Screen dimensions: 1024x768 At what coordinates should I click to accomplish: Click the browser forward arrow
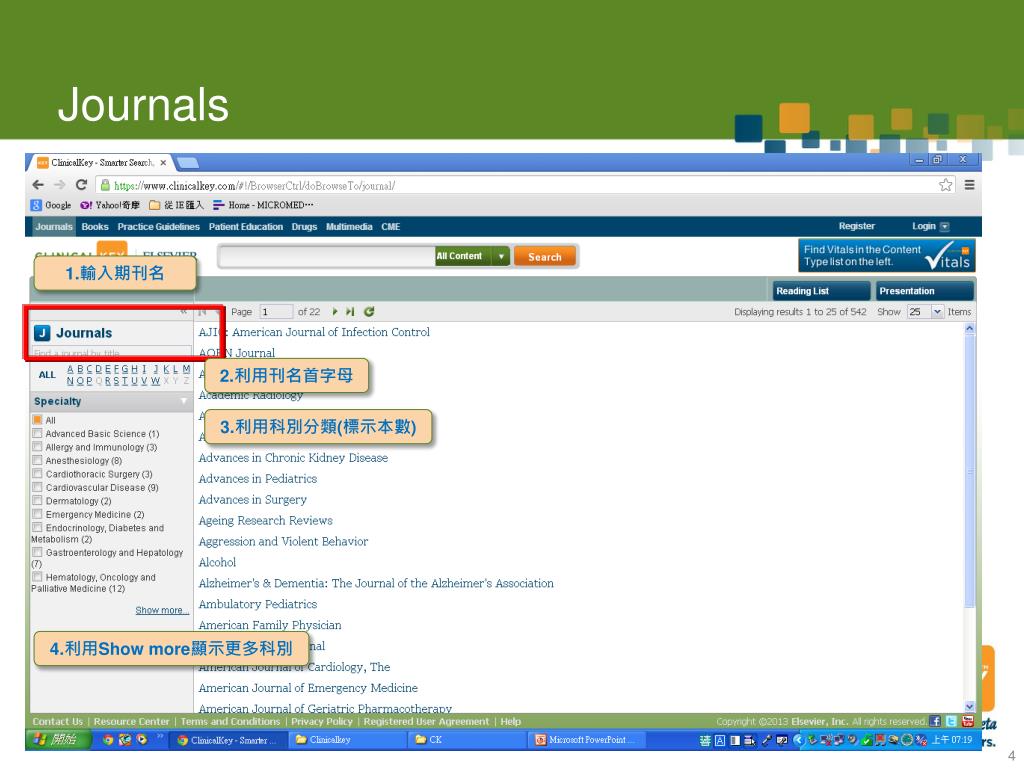[59, 185]
